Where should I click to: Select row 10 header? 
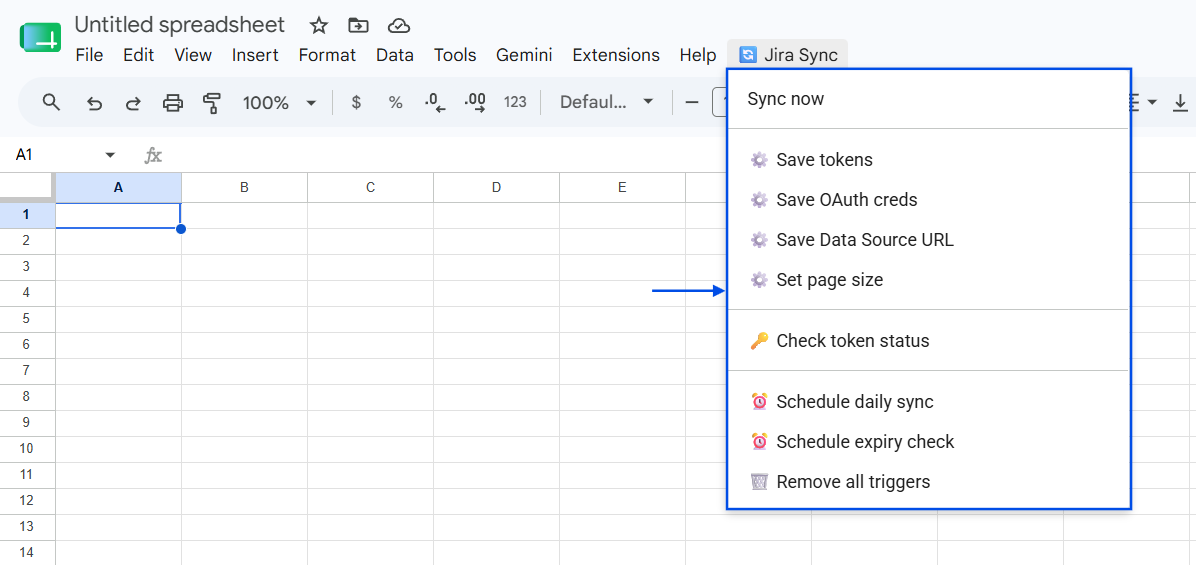26,448
